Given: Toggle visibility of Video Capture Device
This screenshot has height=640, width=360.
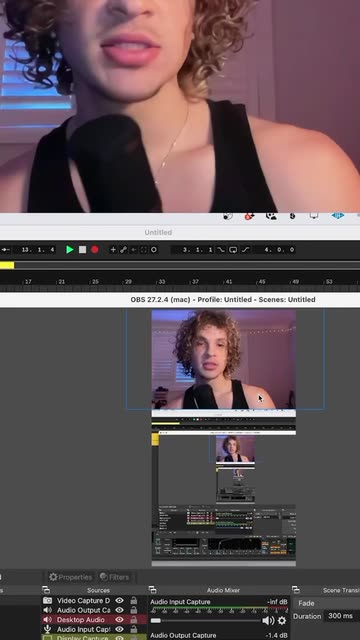Looking at the screenshot, I should tap(119, 600).
